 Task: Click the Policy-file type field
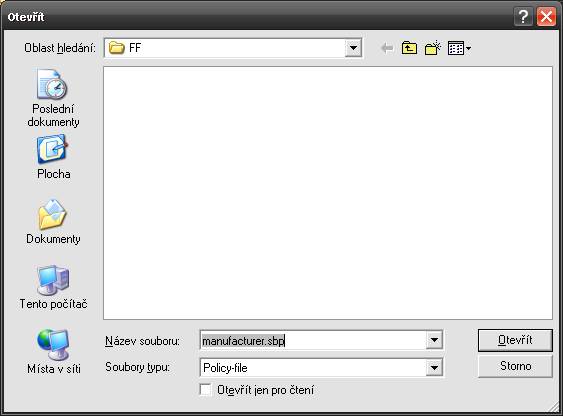point(313,368)
